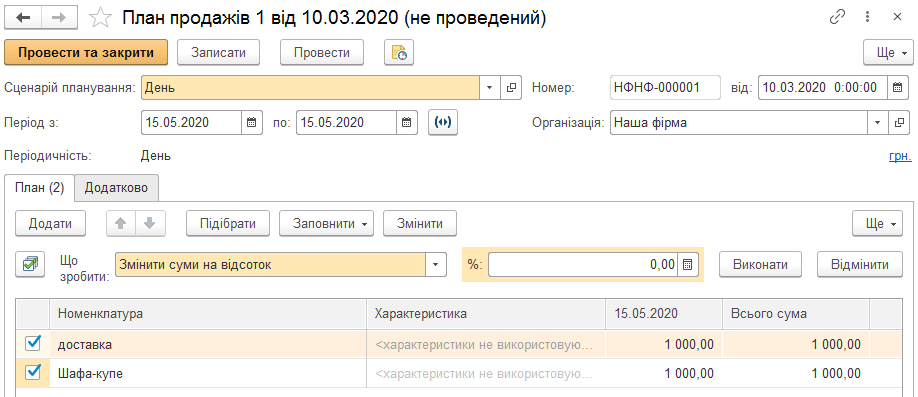Select Шафа-купе total sum cell

click(x=796, y=373)
